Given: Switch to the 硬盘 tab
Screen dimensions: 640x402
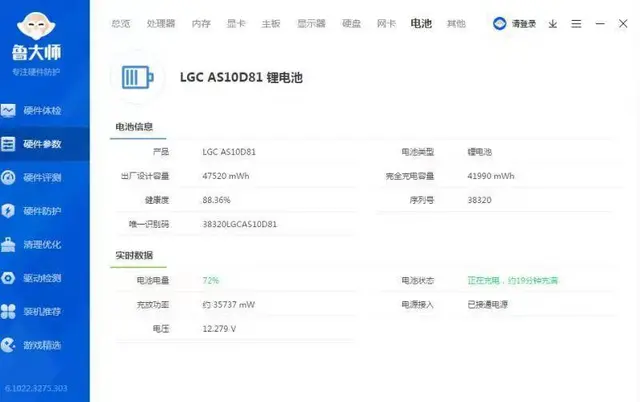Looking at the screenshot, I should pos(351,24).
